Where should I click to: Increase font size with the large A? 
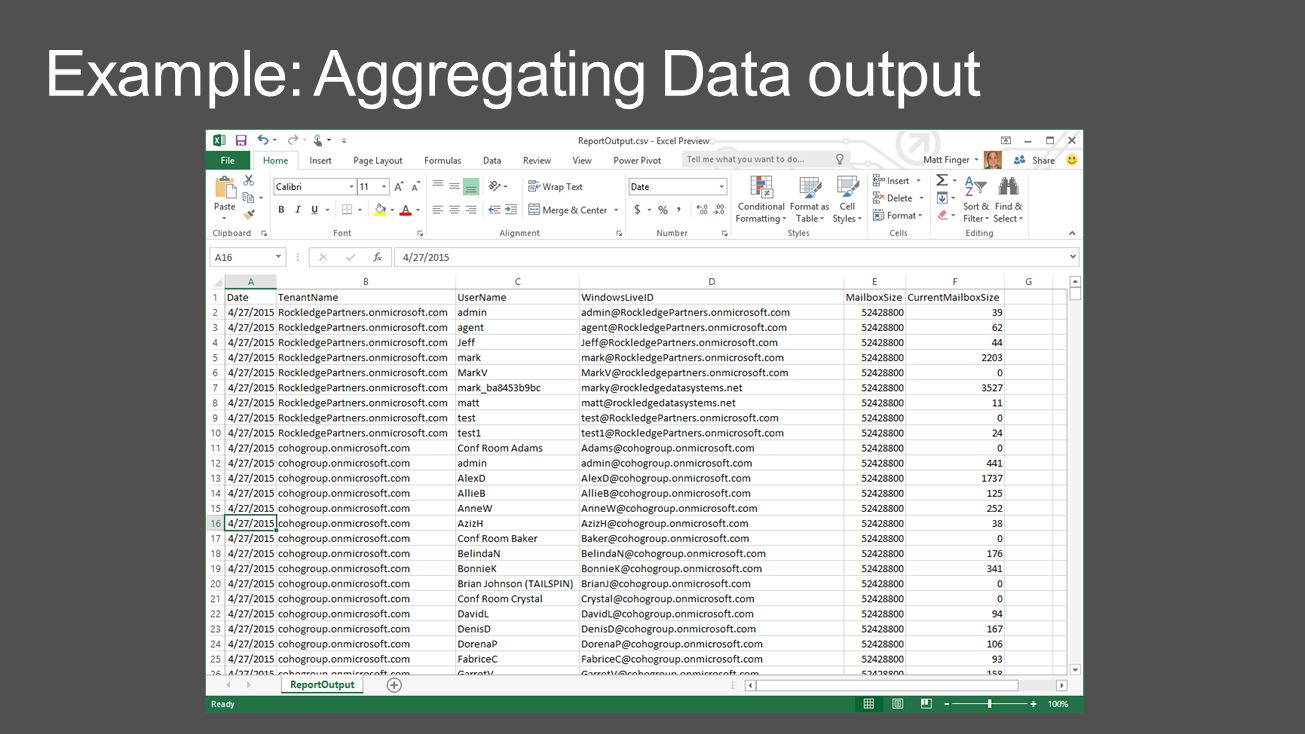tap(398, 187)
